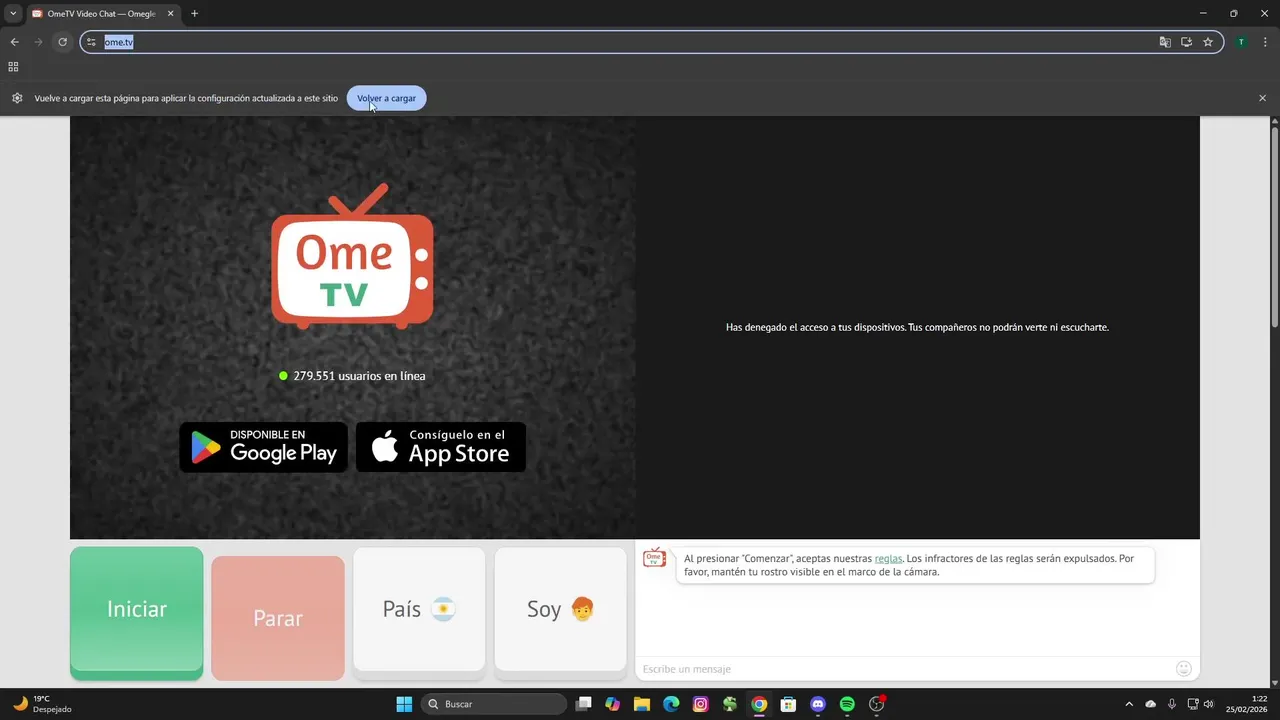Screen dimensions: 1280x720
Task: Click the Google Chrome taskbar icon
Action: coord(759,704)
